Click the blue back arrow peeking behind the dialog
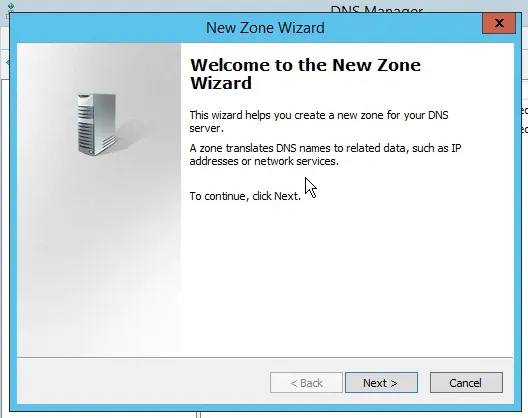528x418 pixels. click(x=8, y=62)
